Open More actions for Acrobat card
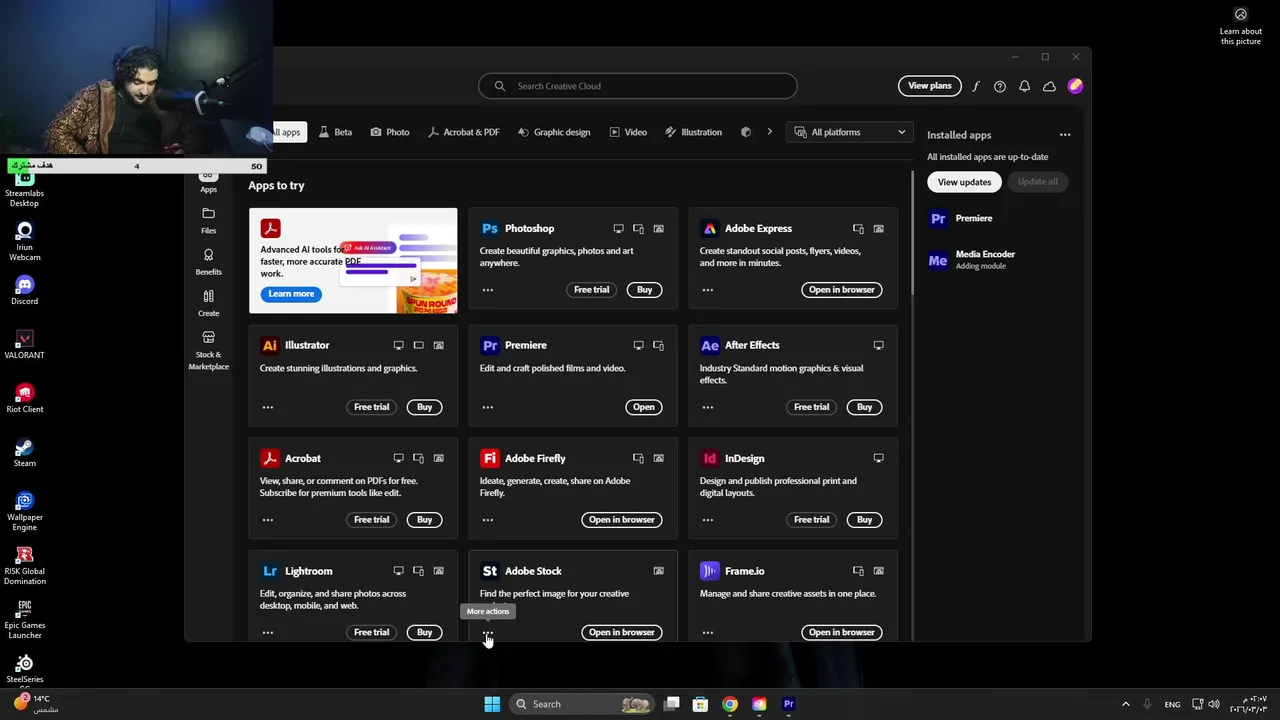This screenshot has height=720, width=1280. point(268,520)
